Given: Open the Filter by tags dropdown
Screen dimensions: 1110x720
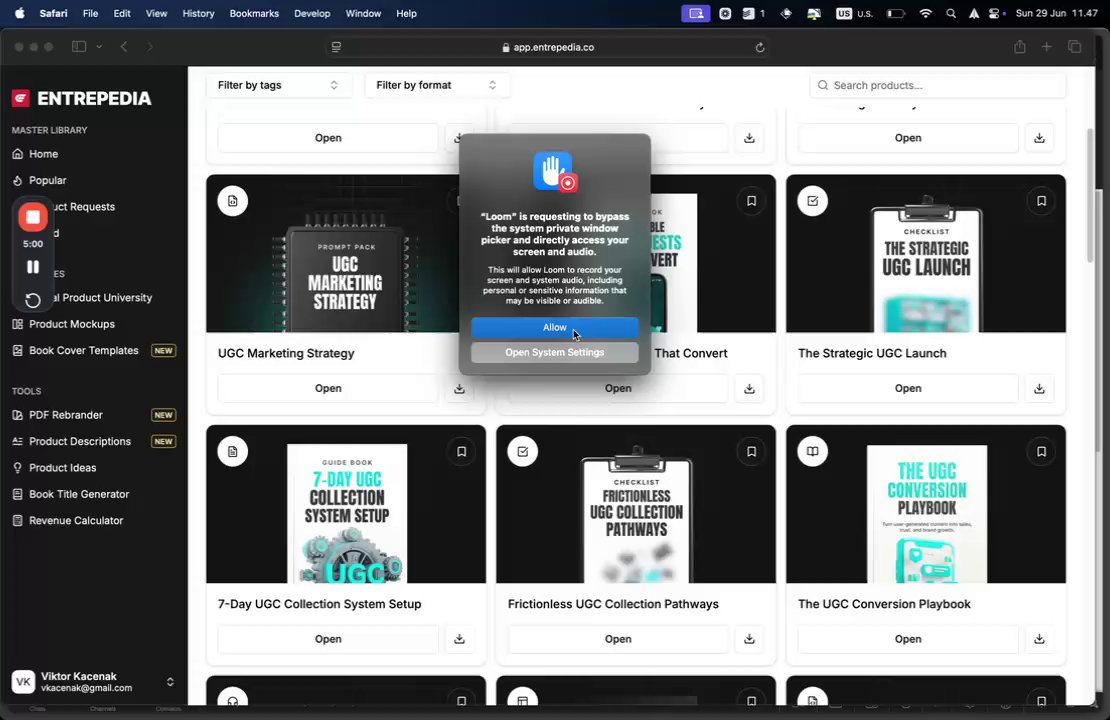Looking at the screenshot, I should [277, 85].
